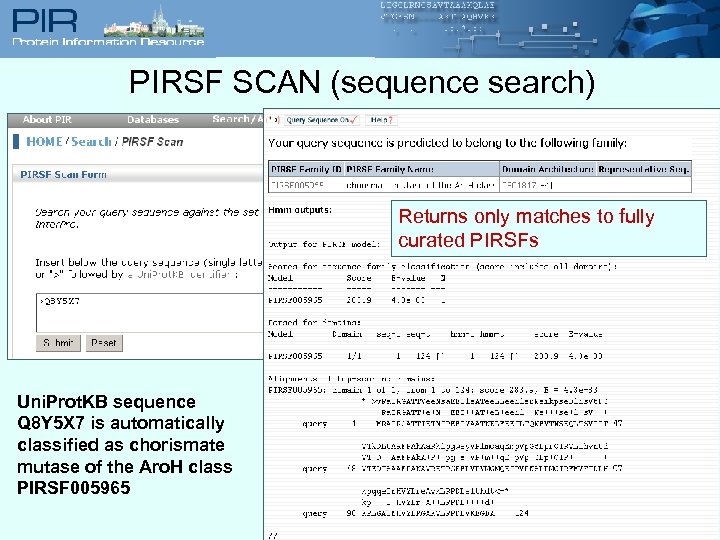Image resolution: width=720 pixels, height=540 pixels.
Task: Click the Reset button
Action: [x=104, y=343]
